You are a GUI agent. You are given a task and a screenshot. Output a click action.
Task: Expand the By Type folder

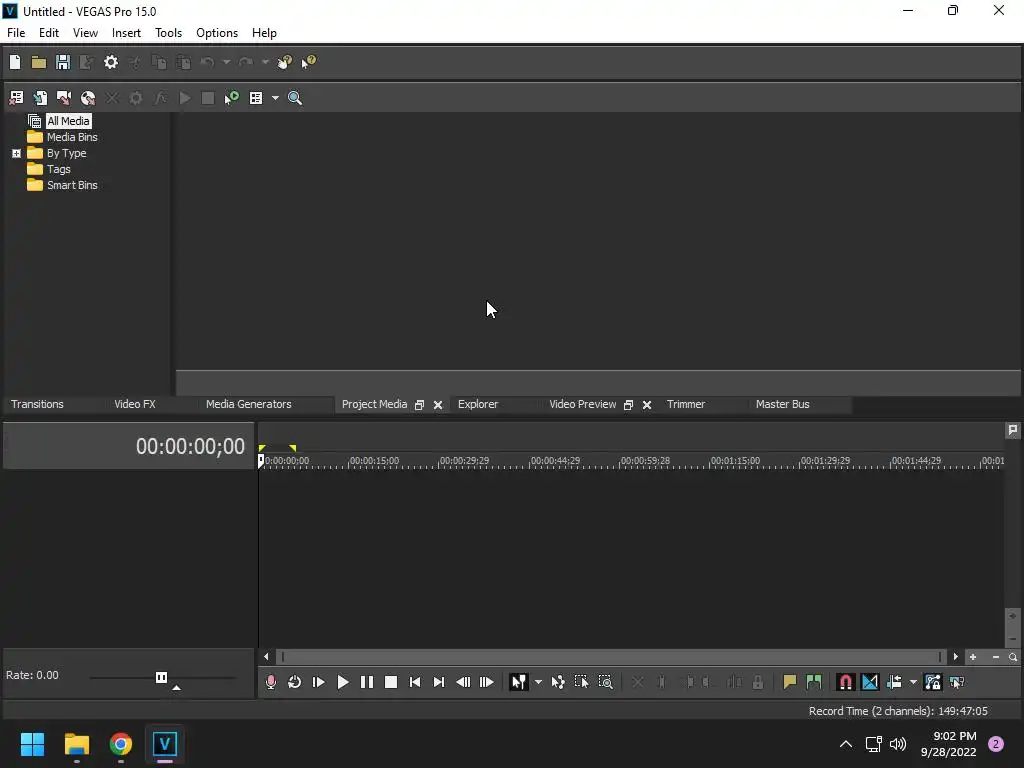[16, 153]
